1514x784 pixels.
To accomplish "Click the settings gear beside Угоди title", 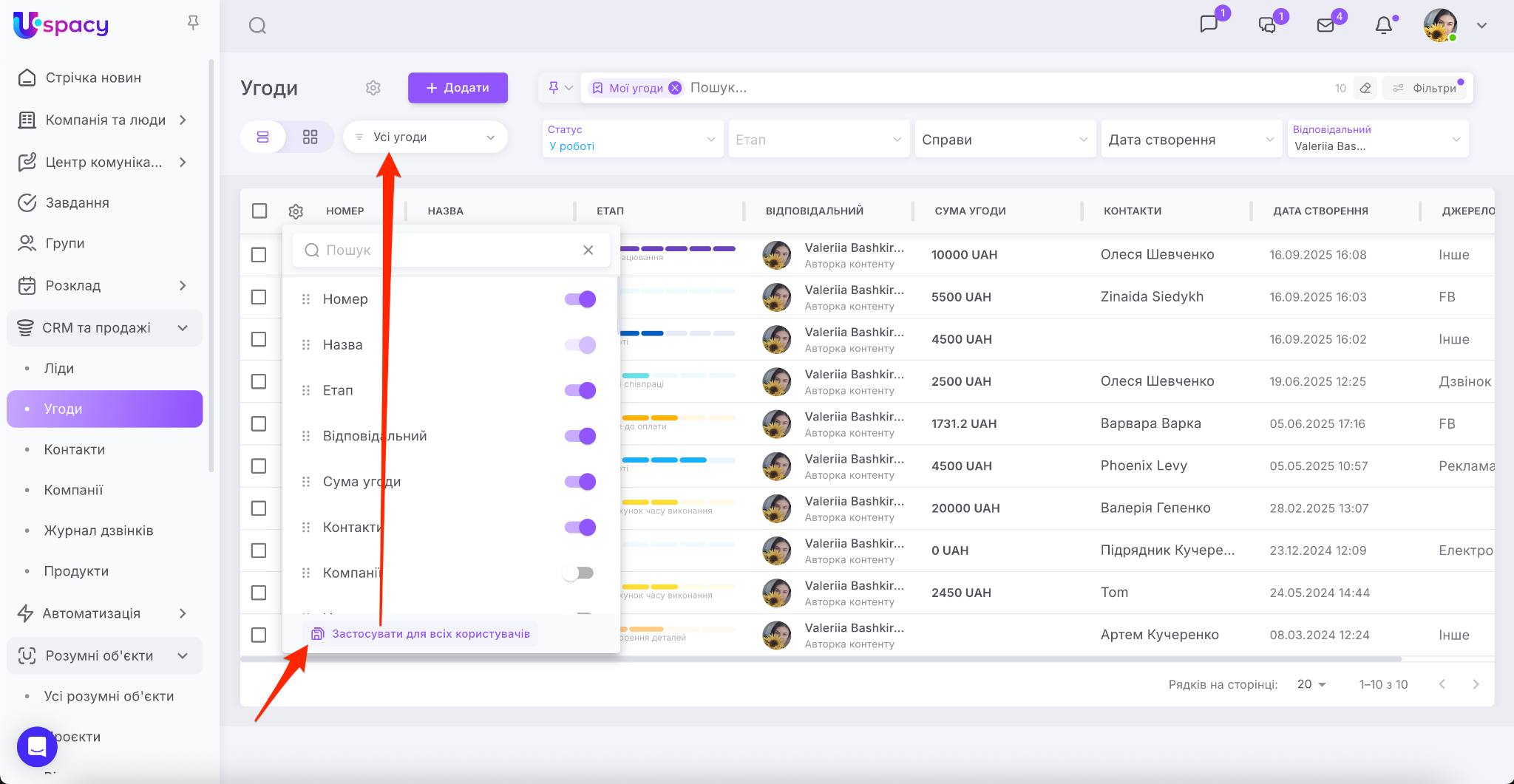I will click(x=373, y=88).
